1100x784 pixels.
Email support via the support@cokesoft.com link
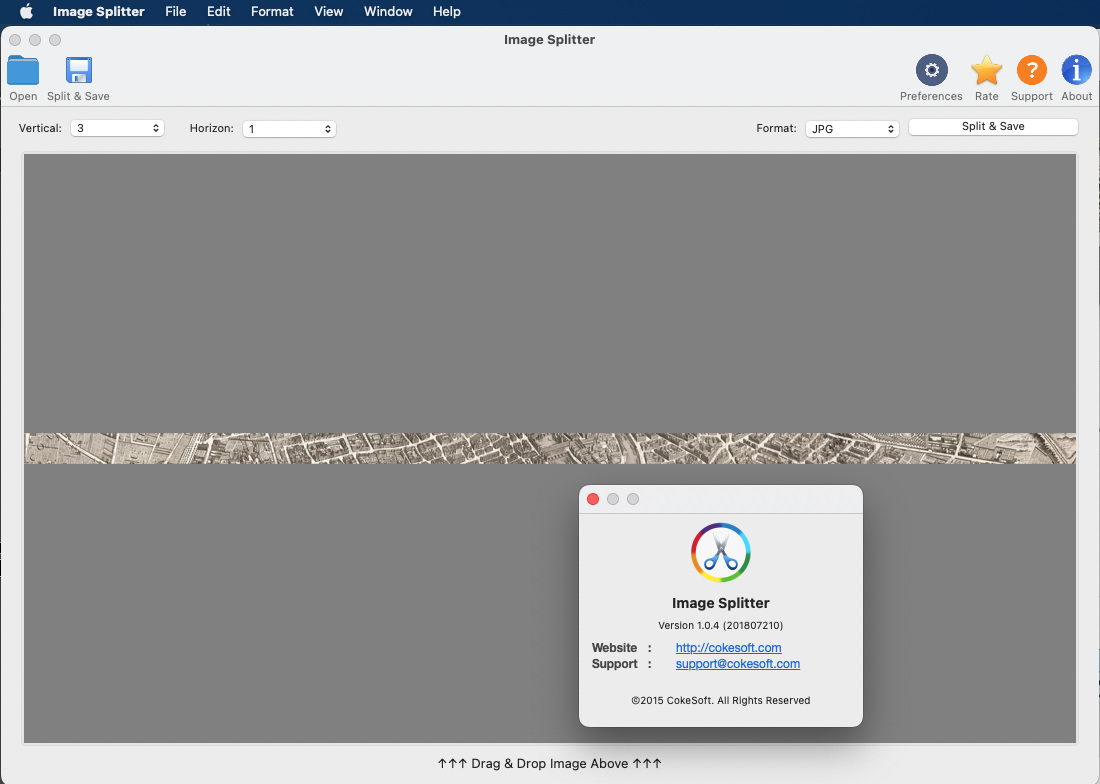[x=737, y=663]
